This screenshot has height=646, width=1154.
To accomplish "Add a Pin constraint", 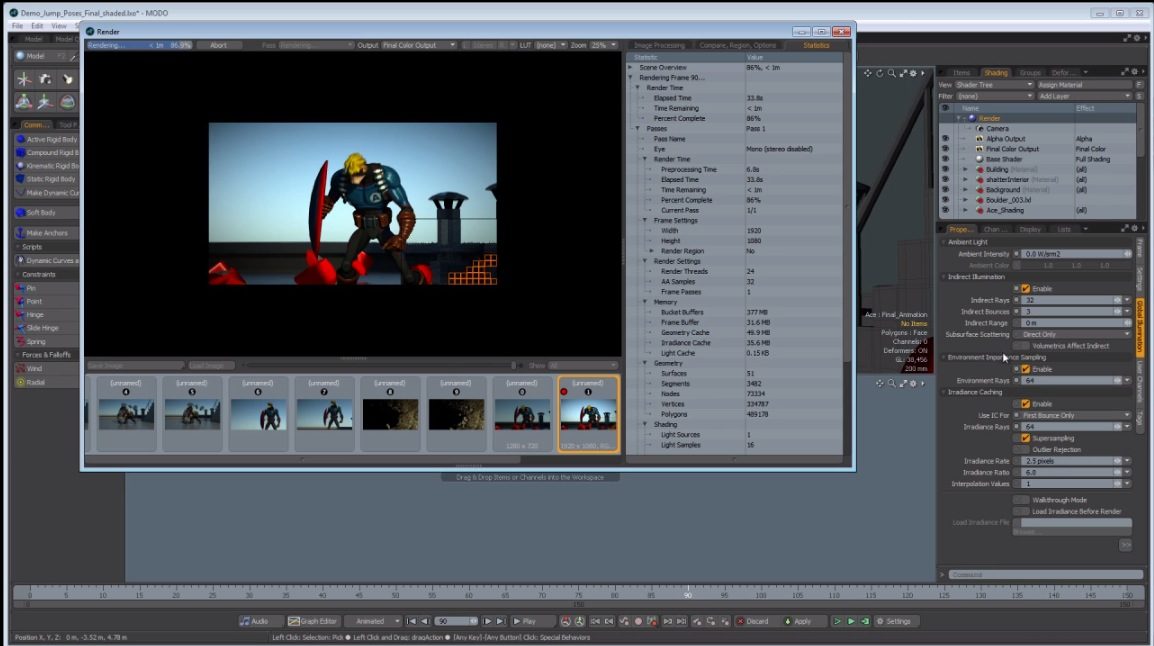I will tap(46, 288).
